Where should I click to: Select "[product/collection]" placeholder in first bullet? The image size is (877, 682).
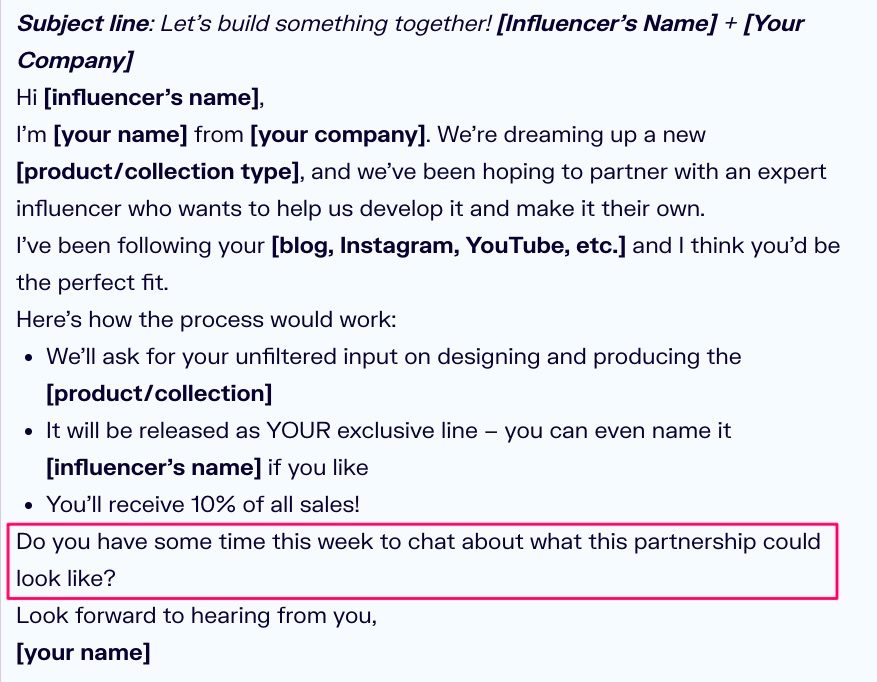tap(159, 393)
